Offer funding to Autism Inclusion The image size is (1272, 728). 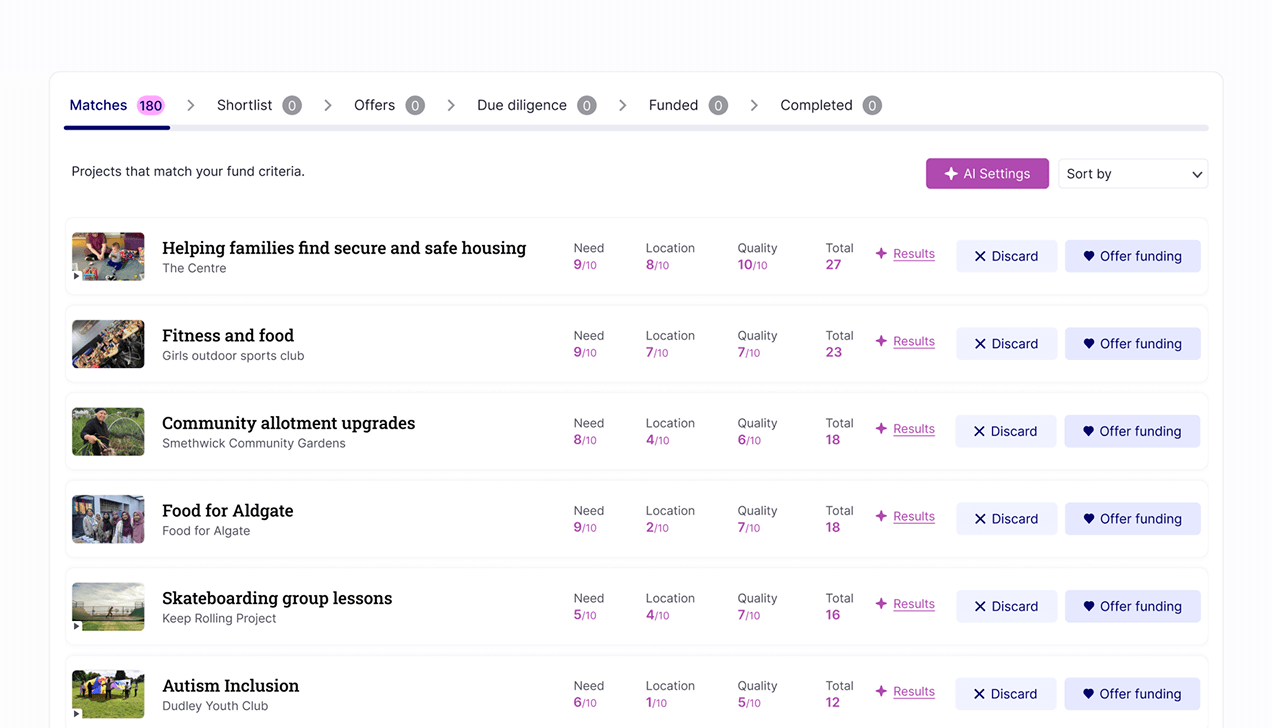(x=1132, y=693)
